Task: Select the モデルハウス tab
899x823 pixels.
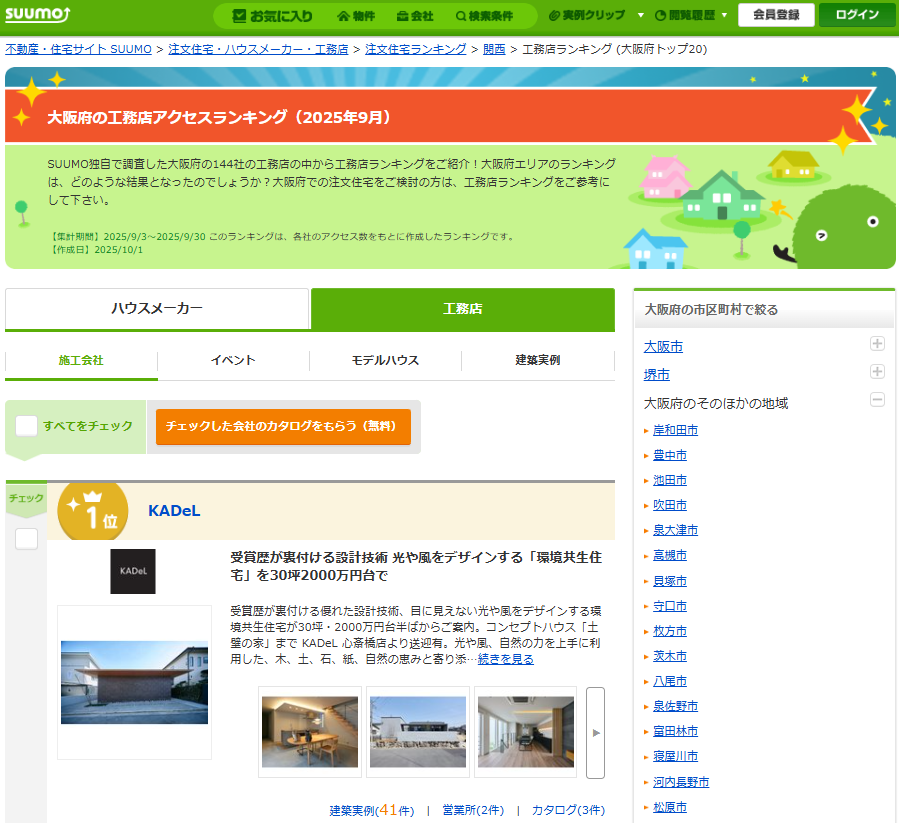Action: (x=385, y=360)
